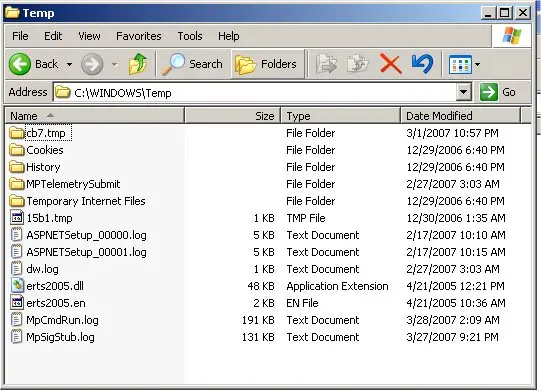Minimize the Temp window
Screen dimensions: 541x391
pyautogui.click(x=488, y=13)
